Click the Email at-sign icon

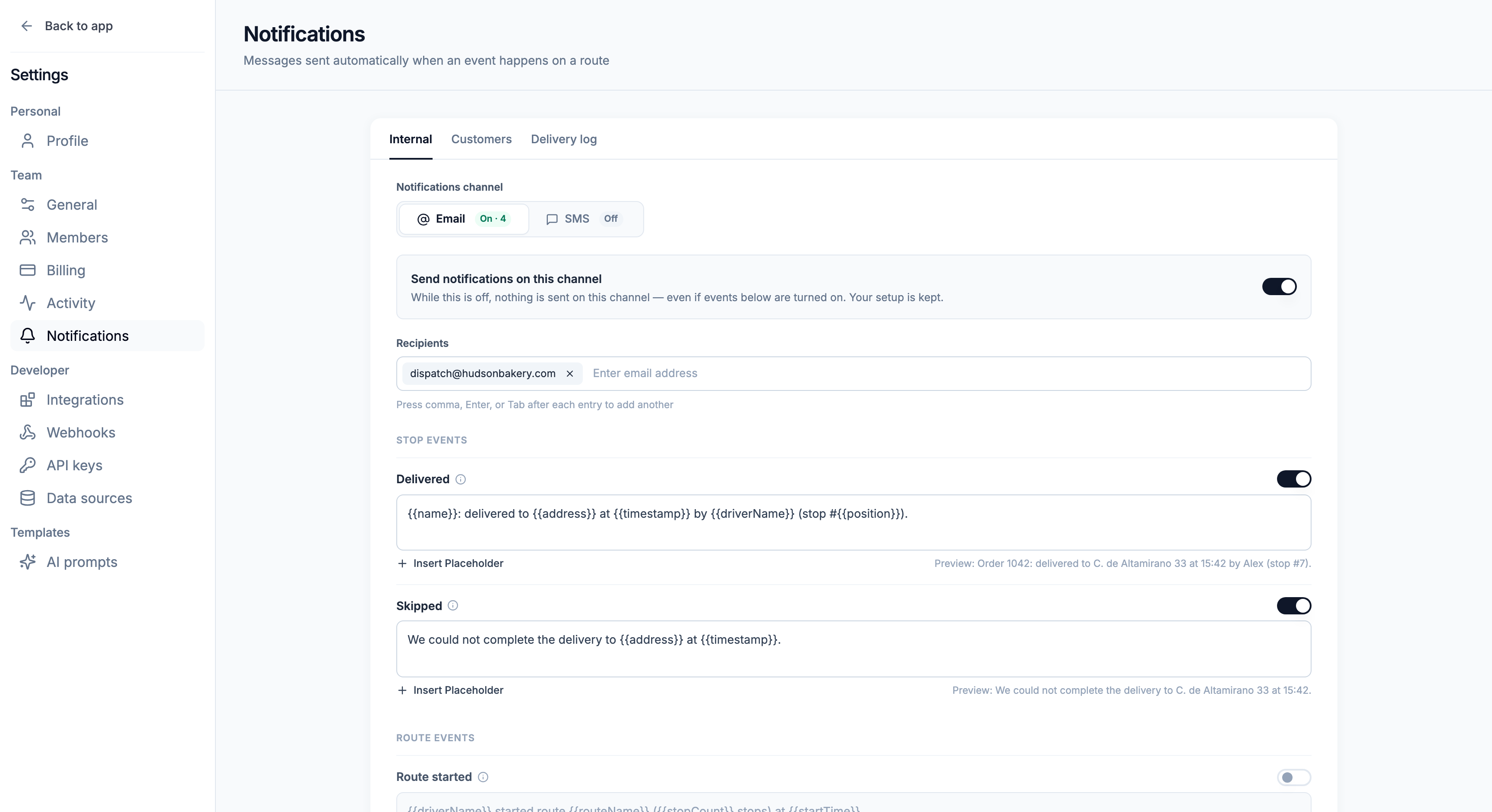tap(424, 219)
